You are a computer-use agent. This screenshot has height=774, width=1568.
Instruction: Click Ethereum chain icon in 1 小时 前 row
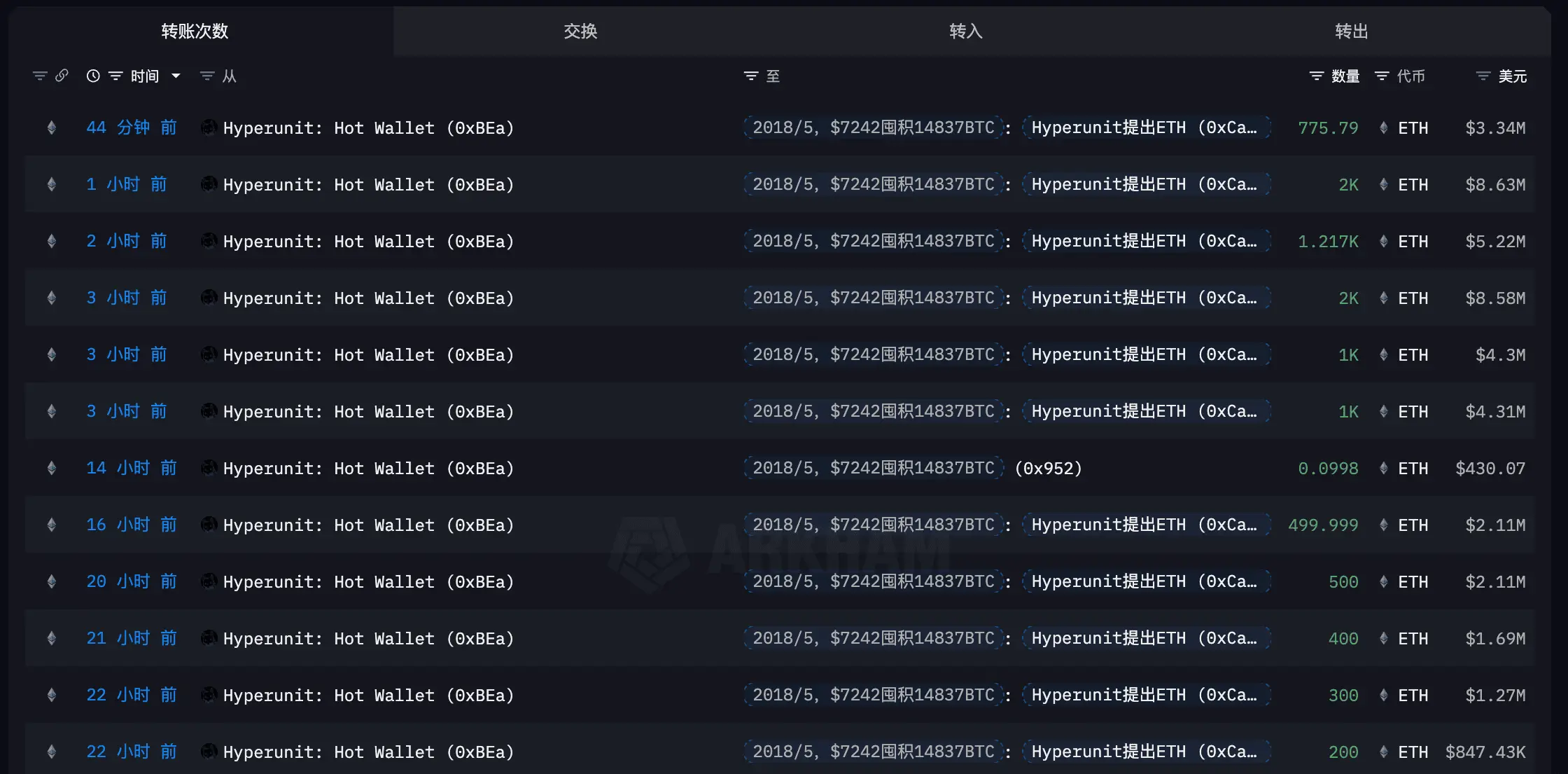coord(51,184)
